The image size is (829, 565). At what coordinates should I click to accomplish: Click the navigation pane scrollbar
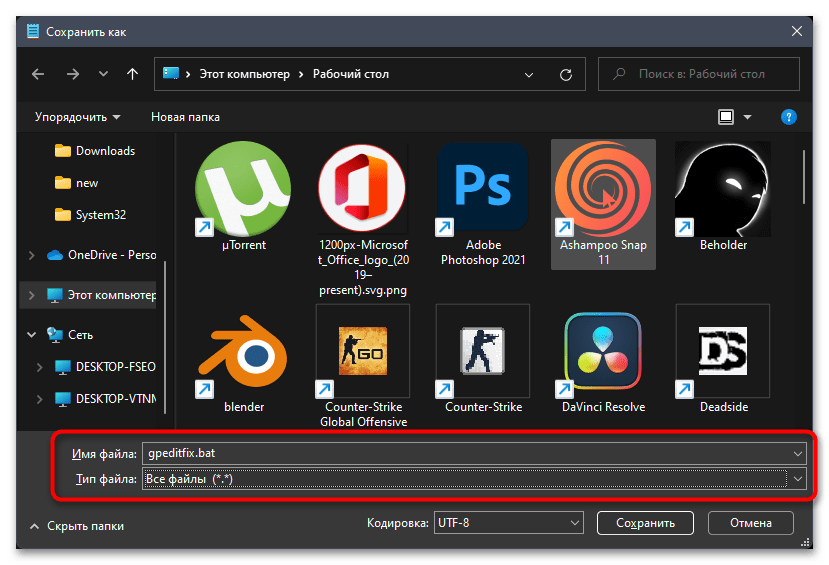pyautogui.click(x=165, y=337)
